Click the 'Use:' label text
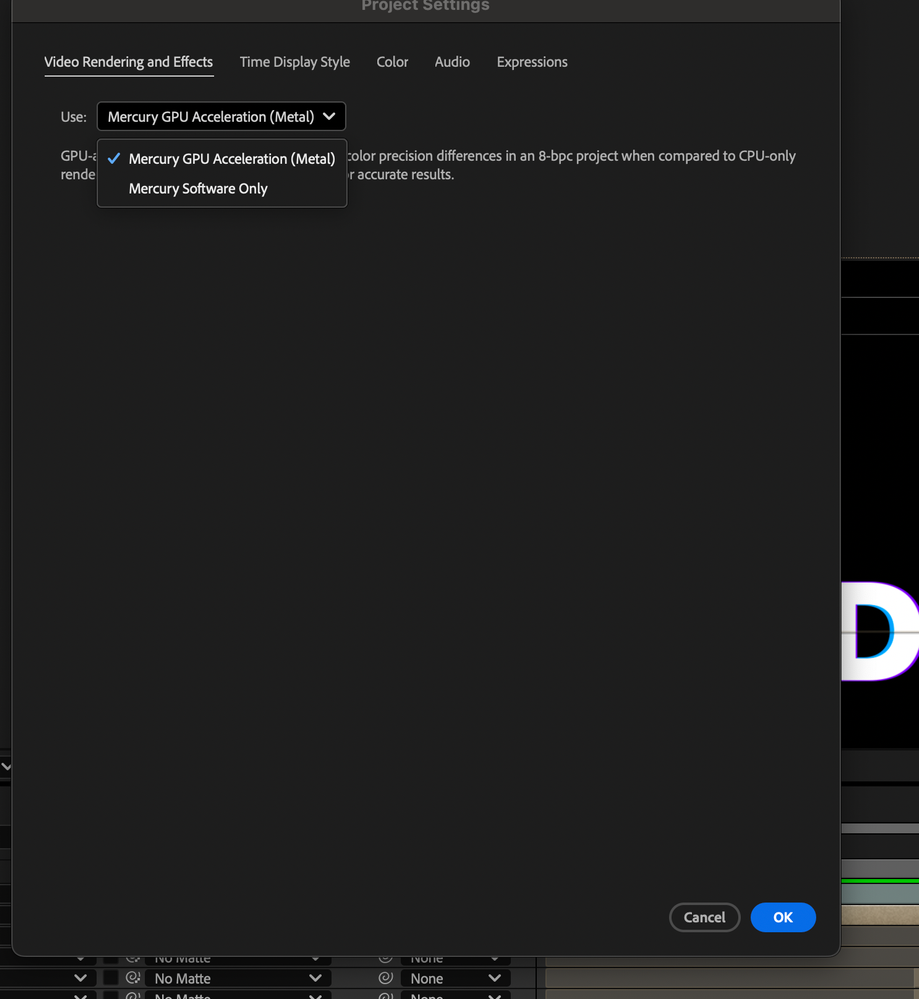Viewport: 919px width, 999px height. [x=73, y=117]
